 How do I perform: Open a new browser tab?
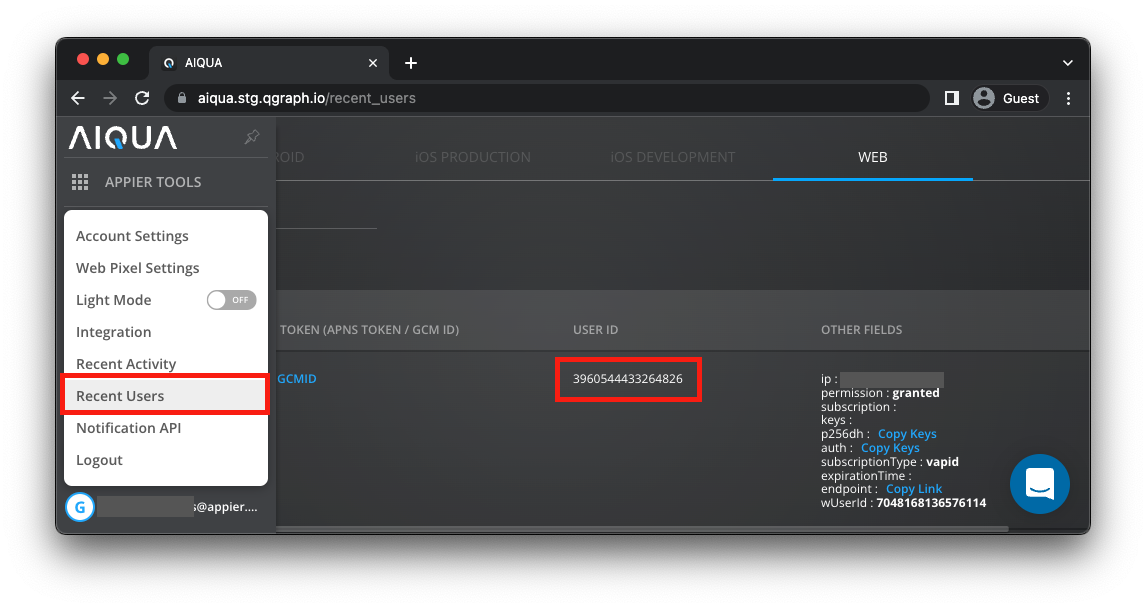point(410,63)
